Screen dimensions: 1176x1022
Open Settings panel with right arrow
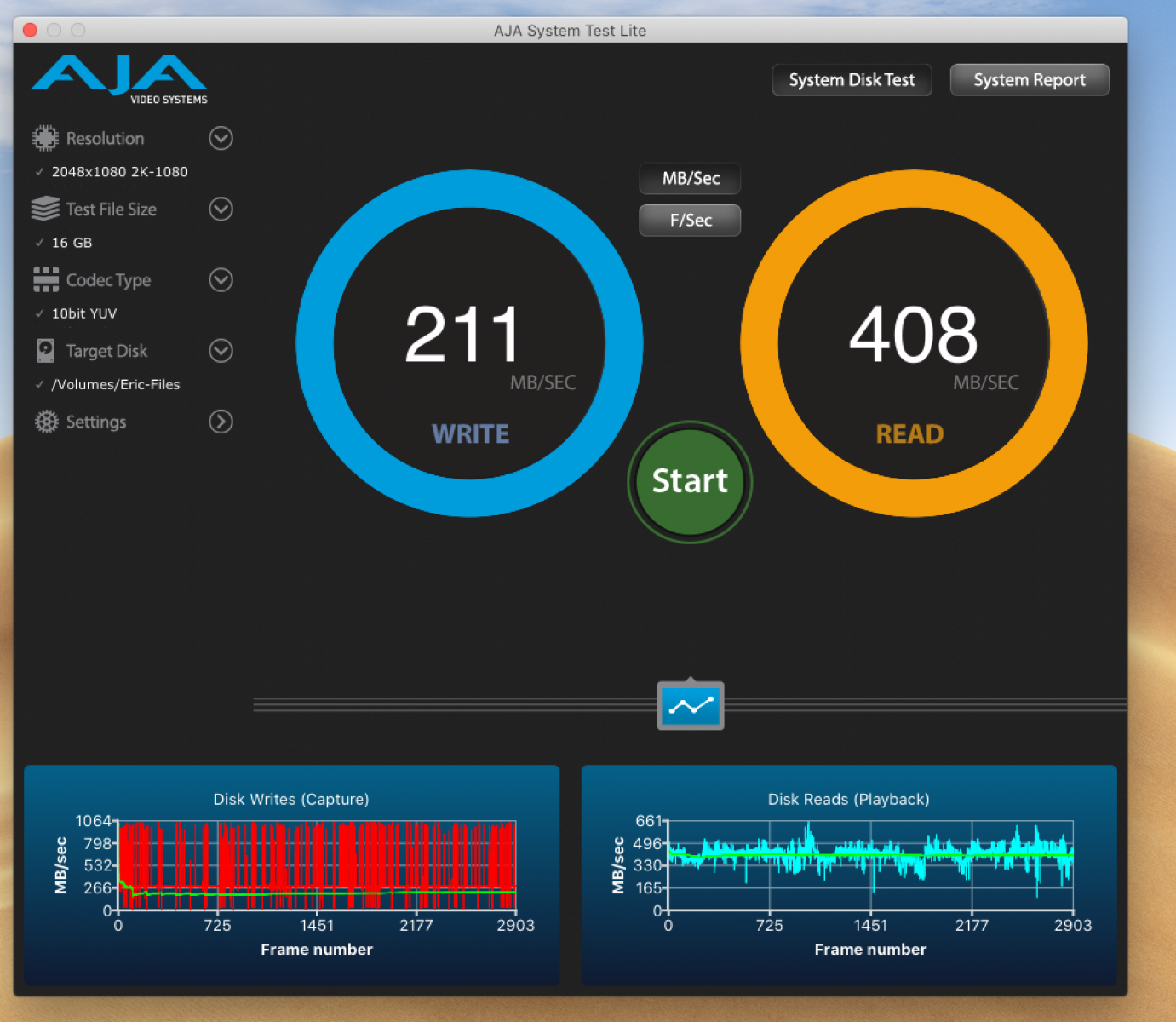coord(221,422)
